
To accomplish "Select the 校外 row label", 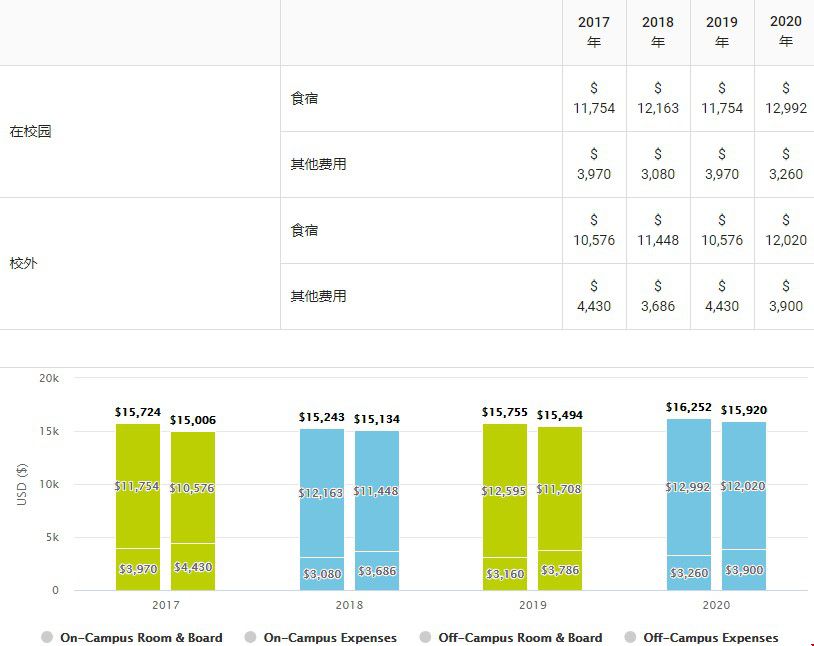I will coord(23,263).
